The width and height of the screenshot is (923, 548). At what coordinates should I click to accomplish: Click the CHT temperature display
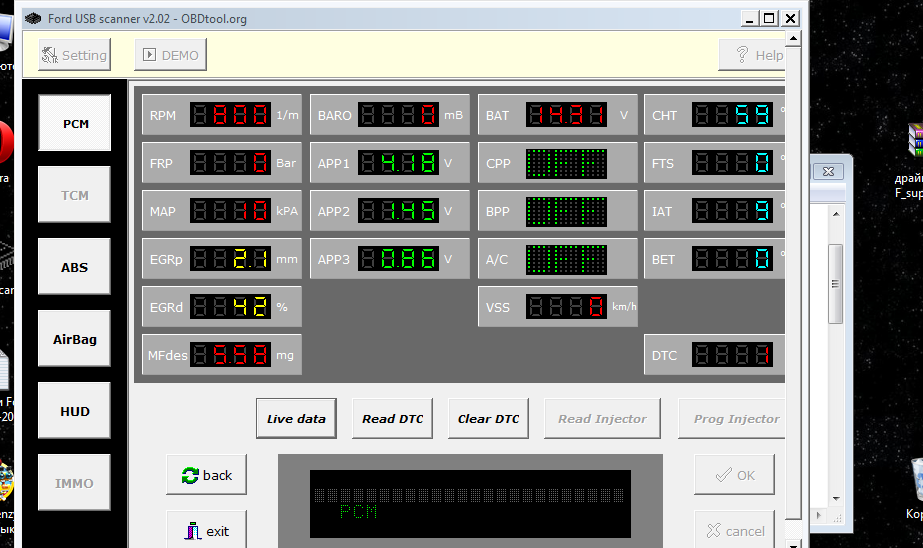(732, 115)
